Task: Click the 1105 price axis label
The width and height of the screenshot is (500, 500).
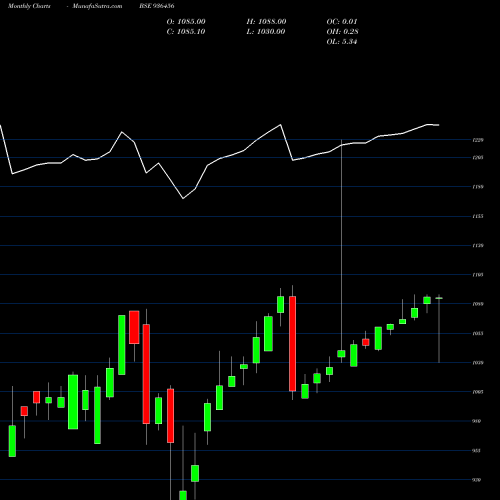Action: [478, 275]
